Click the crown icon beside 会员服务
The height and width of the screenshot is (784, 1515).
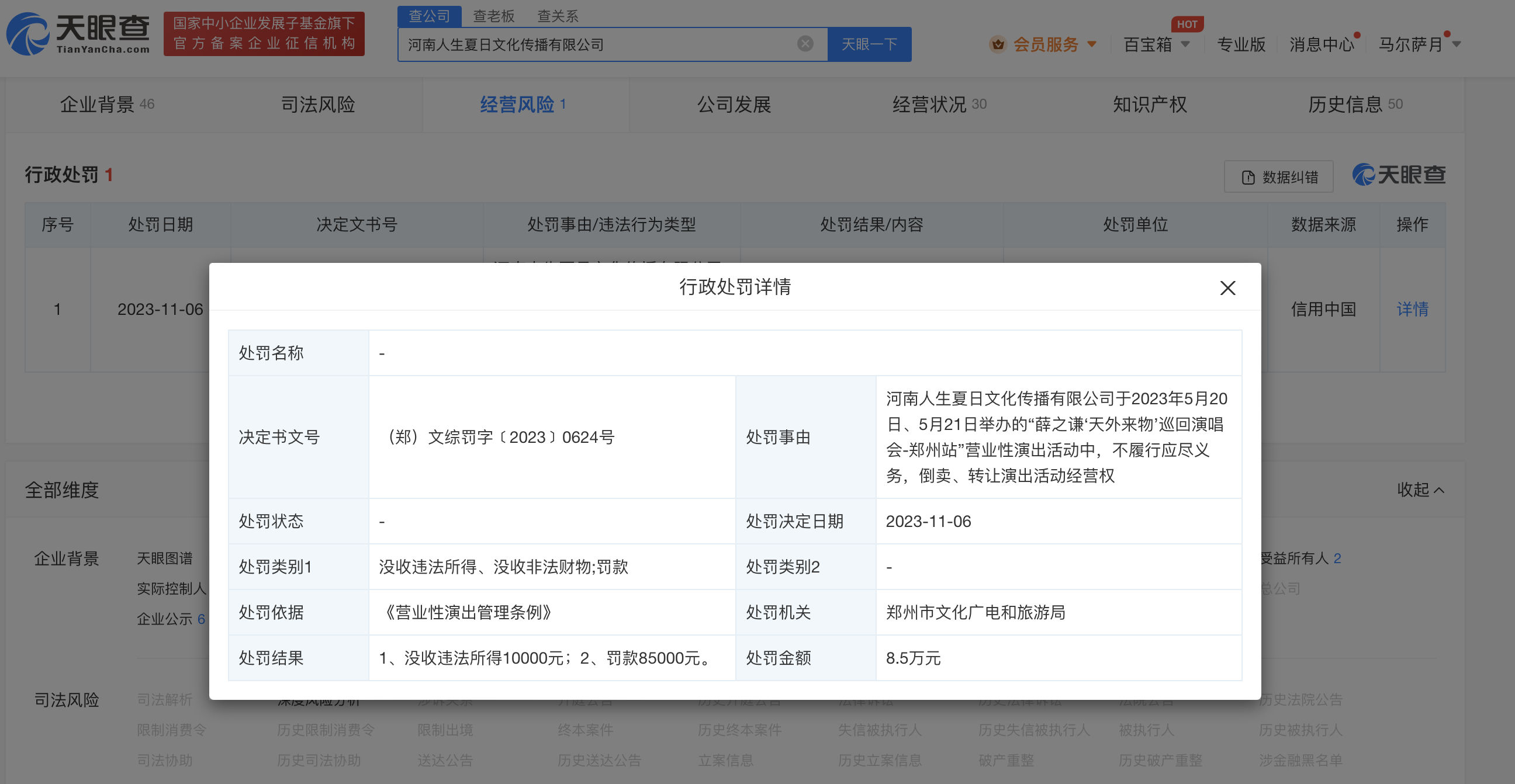[x=998, y=44]
